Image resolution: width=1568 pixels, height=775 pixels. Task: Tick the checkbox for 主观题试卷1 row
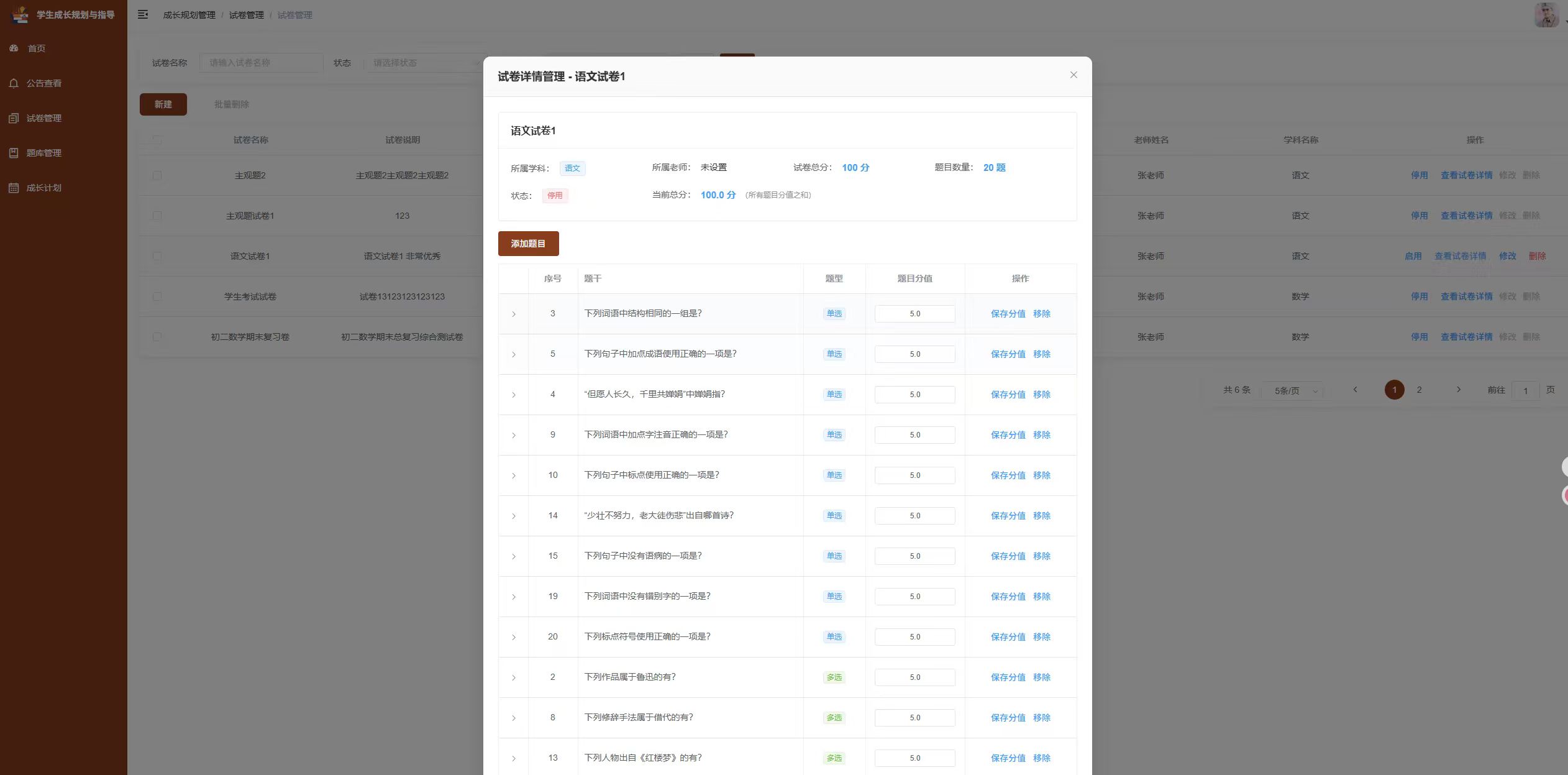tap(157, 216)
